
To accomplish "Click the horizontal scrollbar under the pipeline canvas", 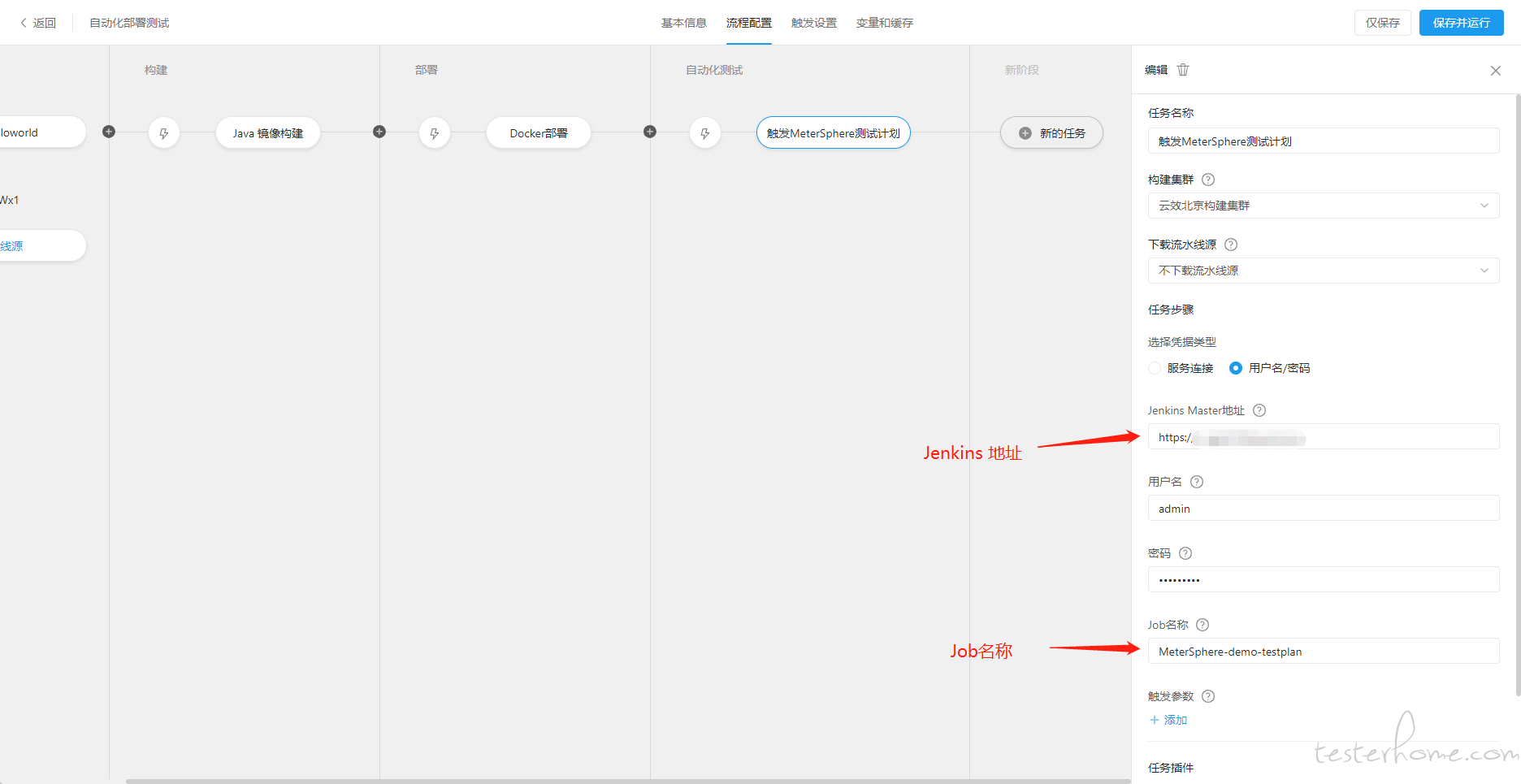I will 628,782.
